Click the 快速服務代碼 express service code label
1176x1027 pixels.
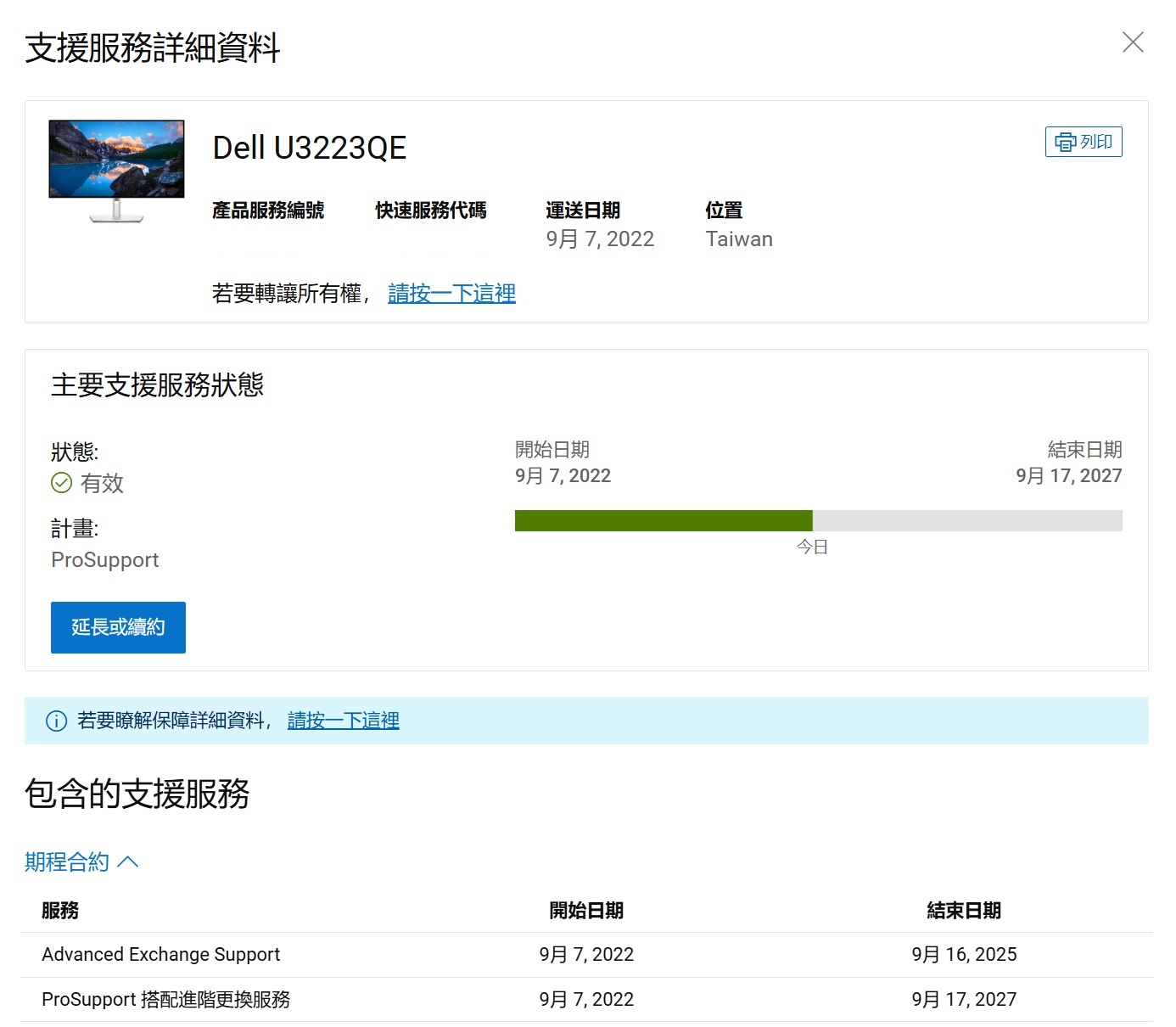point(431,210)
